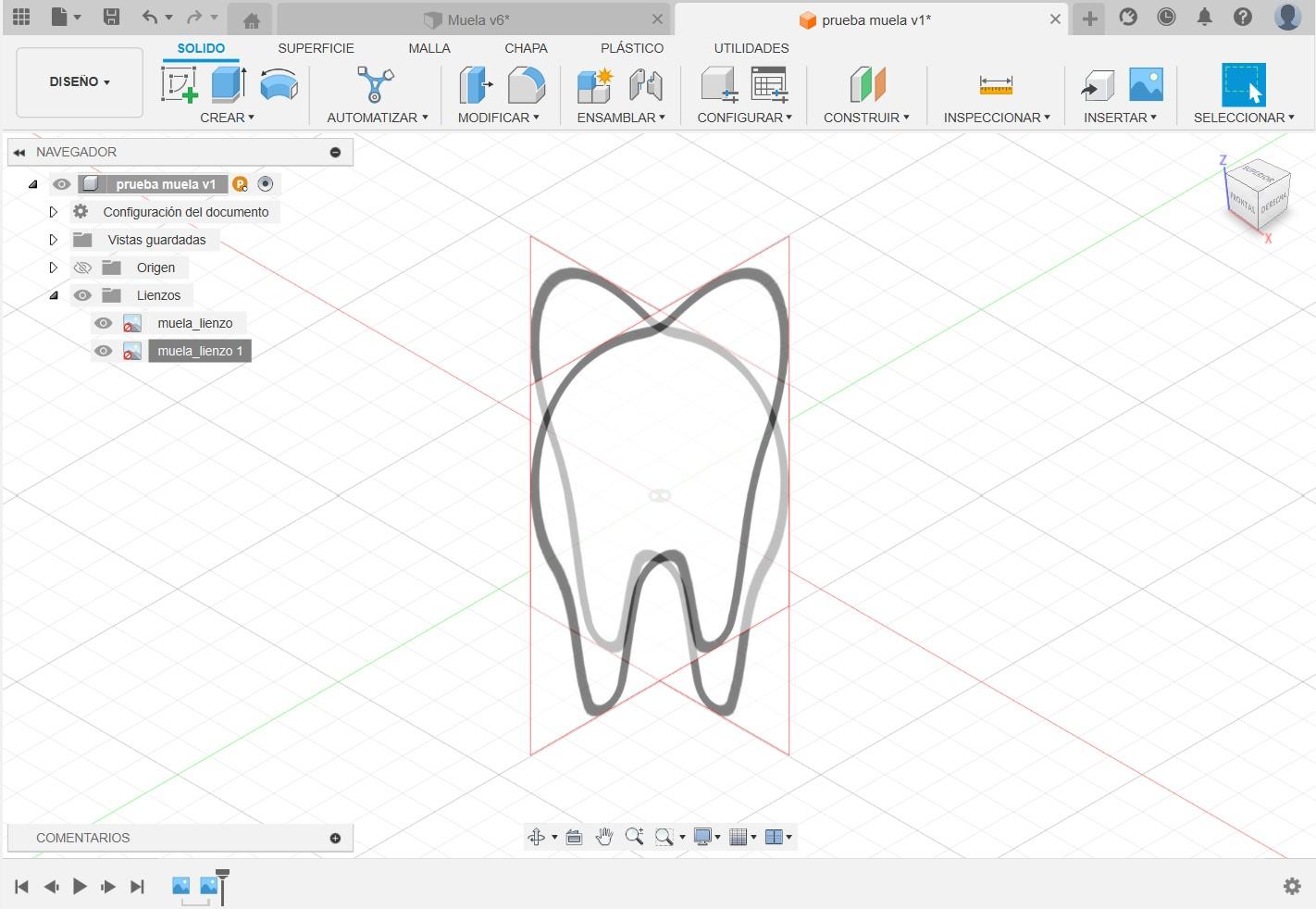Save the document with the disk icon
The image size is (1316, 909).
coord(111,17)
